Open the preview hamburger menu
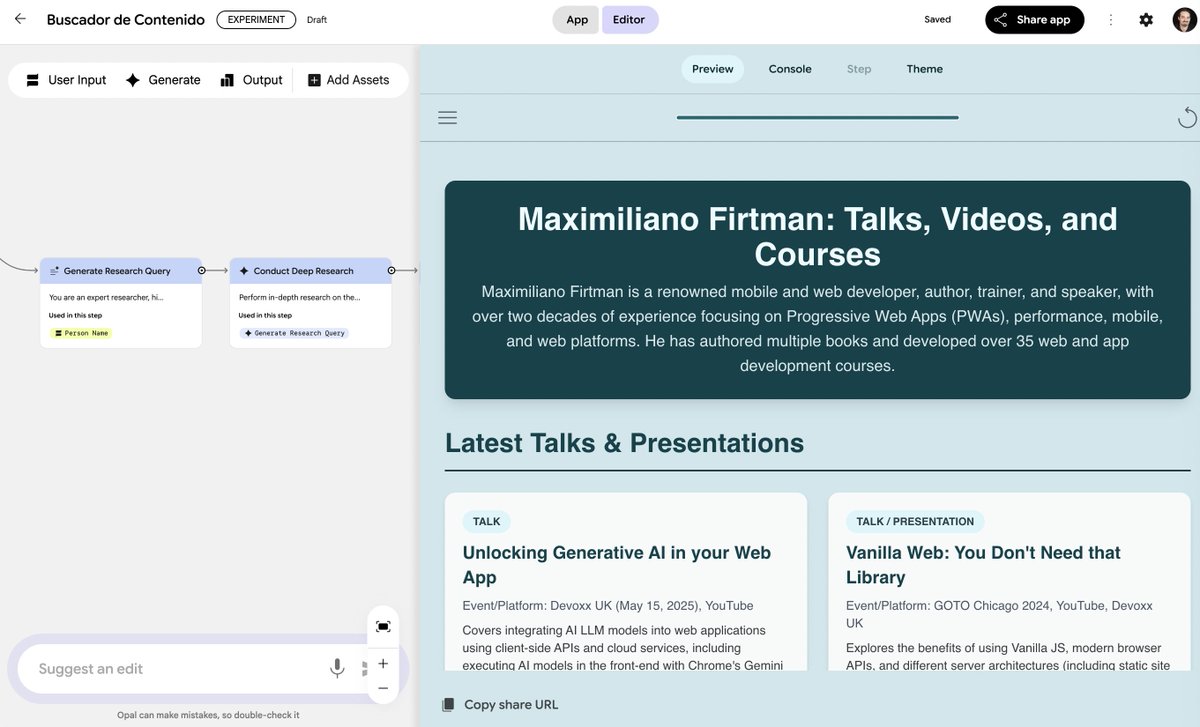The width and height of the screenshot is (1200, 727). point(447,116)
